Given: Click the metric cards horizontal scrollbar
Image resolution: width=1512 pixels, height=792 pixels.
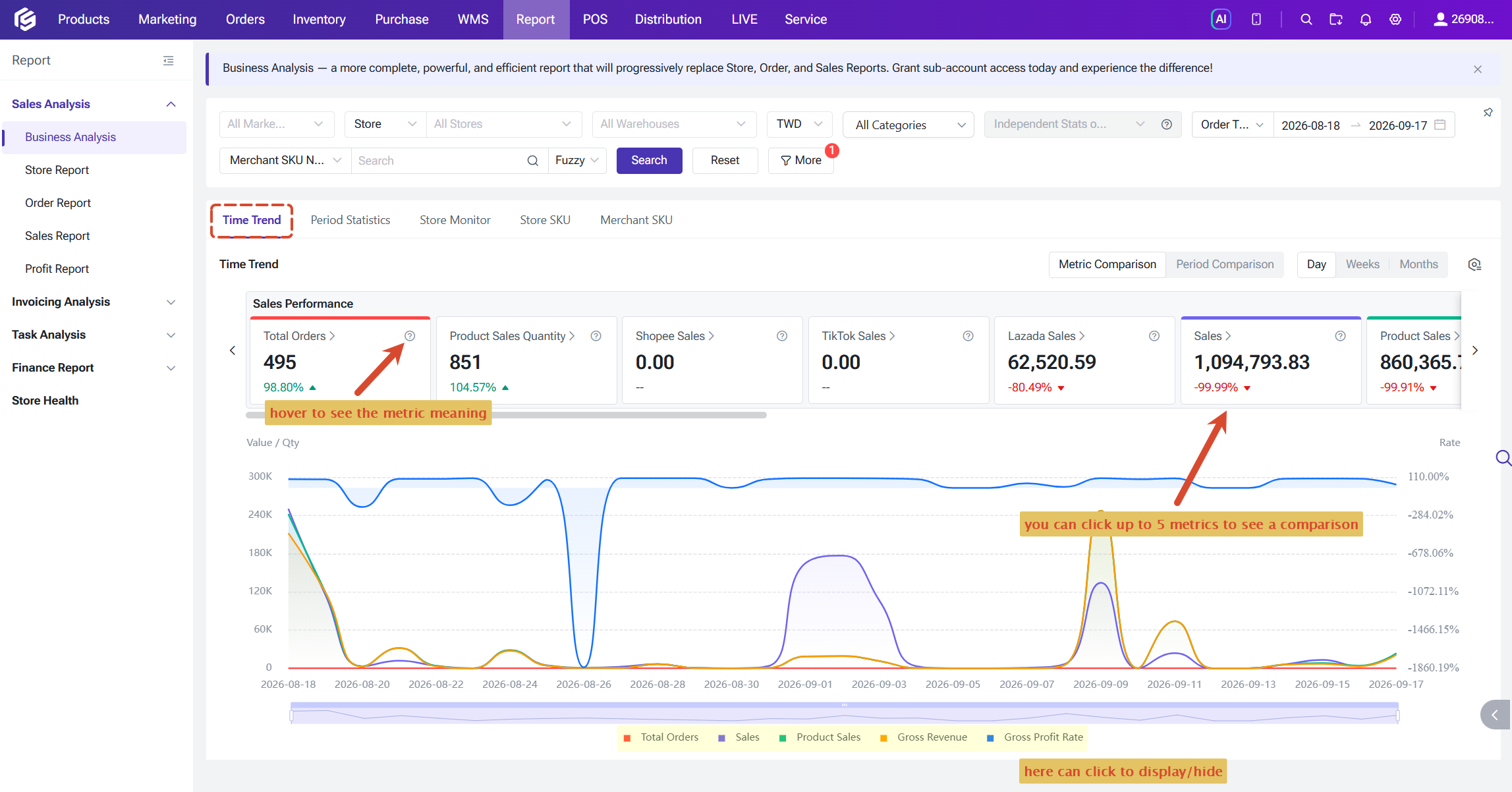Looking at the screenshot, I should coord(506,415).
